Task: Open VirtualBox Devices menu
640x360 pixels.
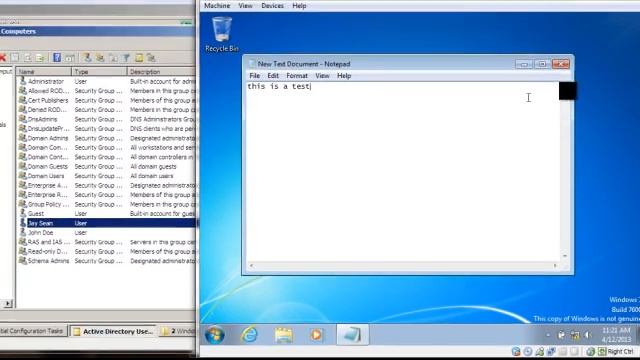Action: (x=272, y=6)
